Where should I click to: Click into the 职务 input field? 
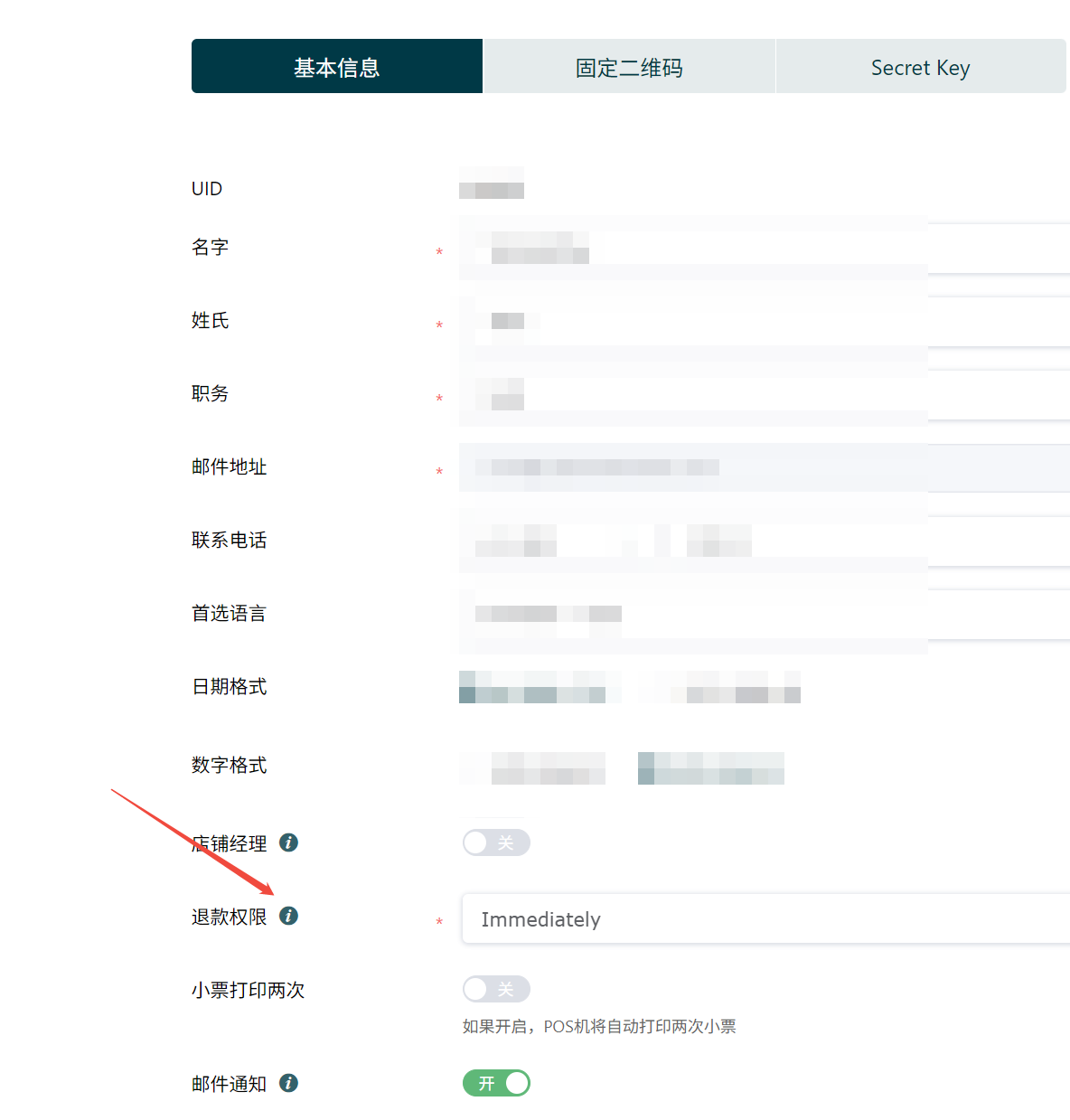click(x=765, y=394)
